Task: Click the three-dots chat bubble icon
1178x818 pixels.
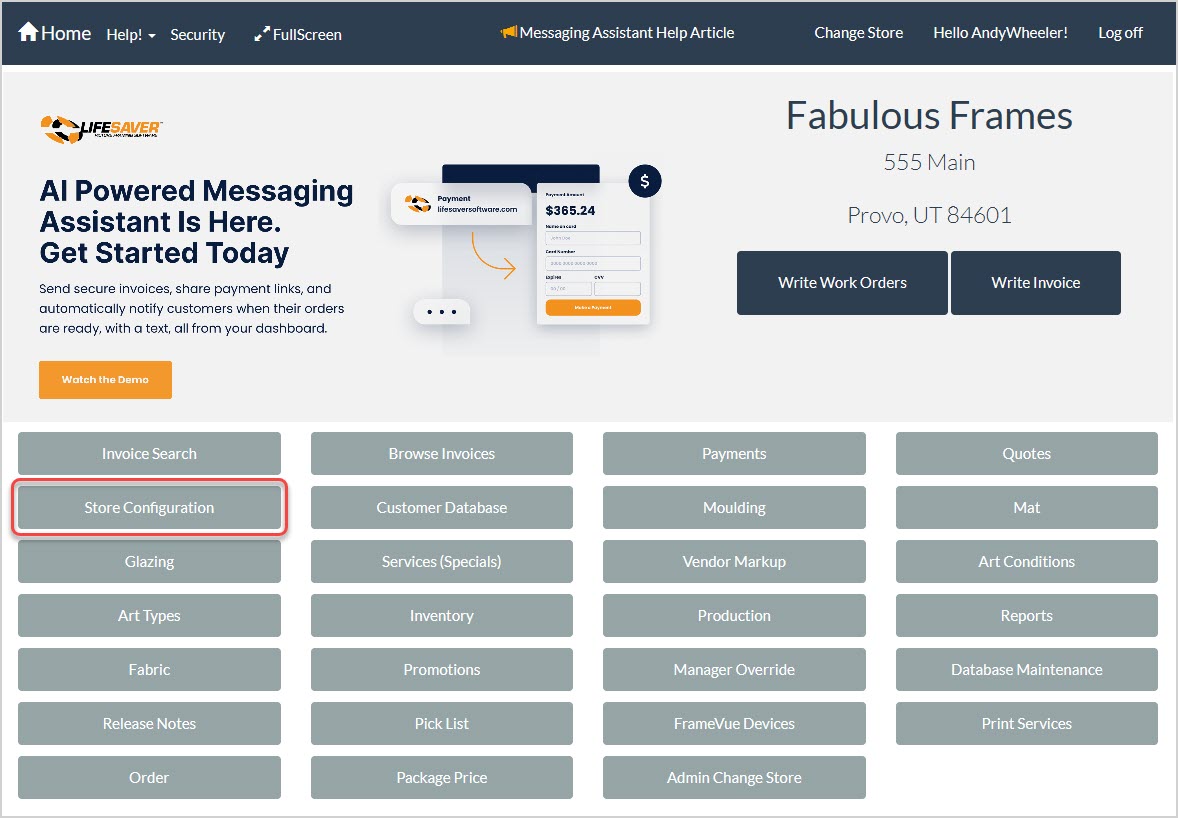Action: click(441, 312)
